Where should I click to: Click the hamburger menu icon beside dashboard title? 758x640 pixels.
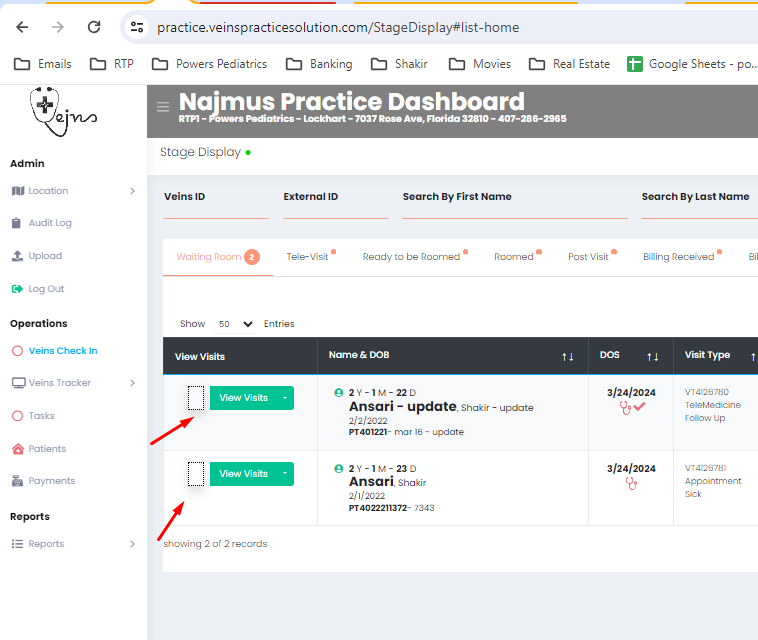(x=163, y=107)
